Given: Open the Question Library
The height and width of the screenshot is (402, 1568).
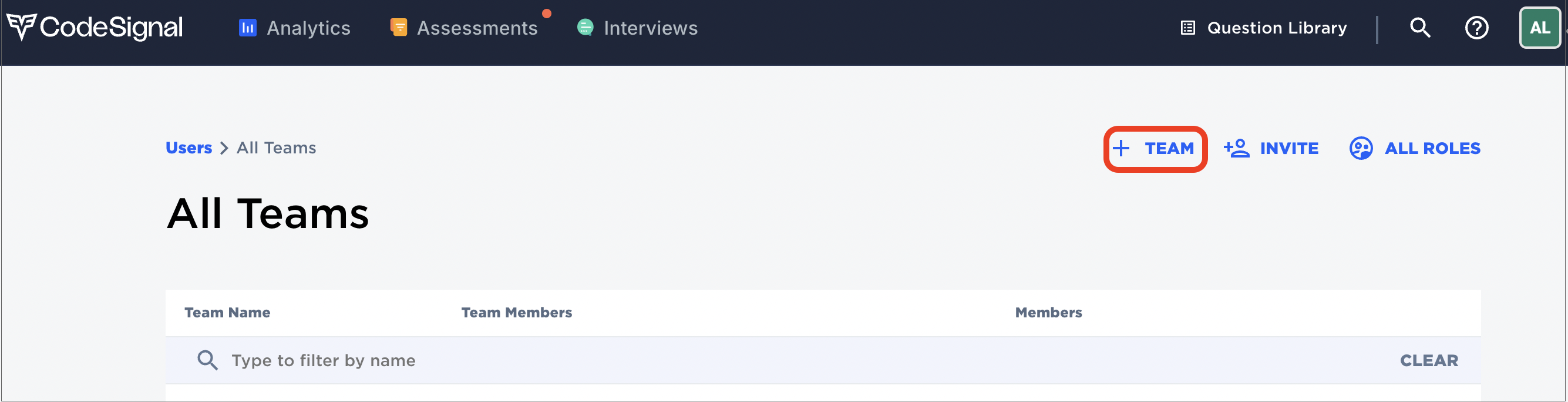Looking at the screenshot, I should coord(1264,28).
